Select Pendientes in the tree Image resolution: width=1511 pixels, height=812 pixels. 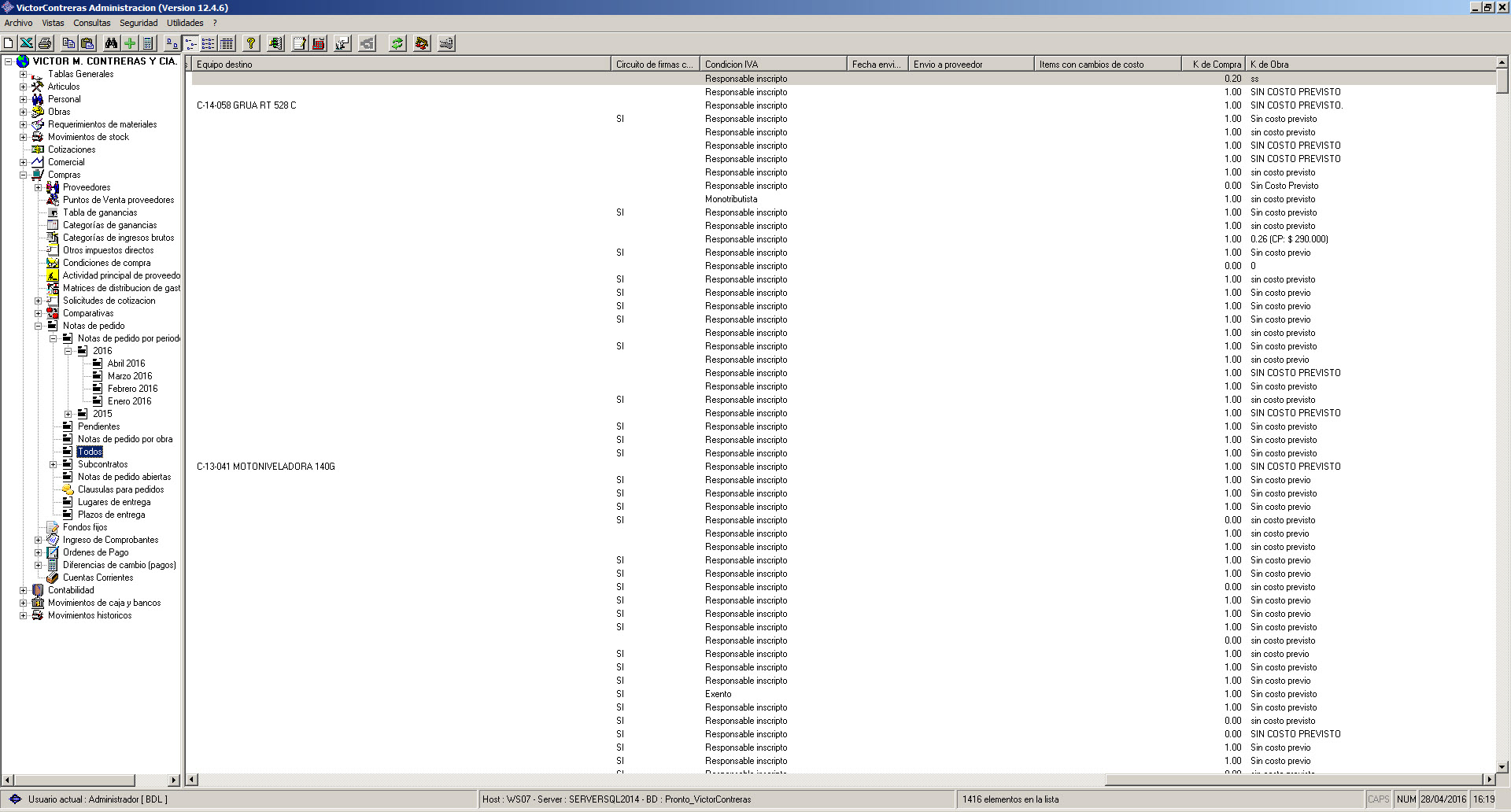pos(98,426)
